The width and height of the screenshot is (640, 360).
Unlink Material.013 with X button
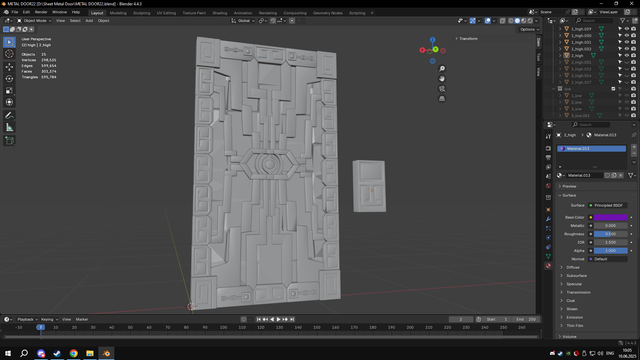point(620,176)
